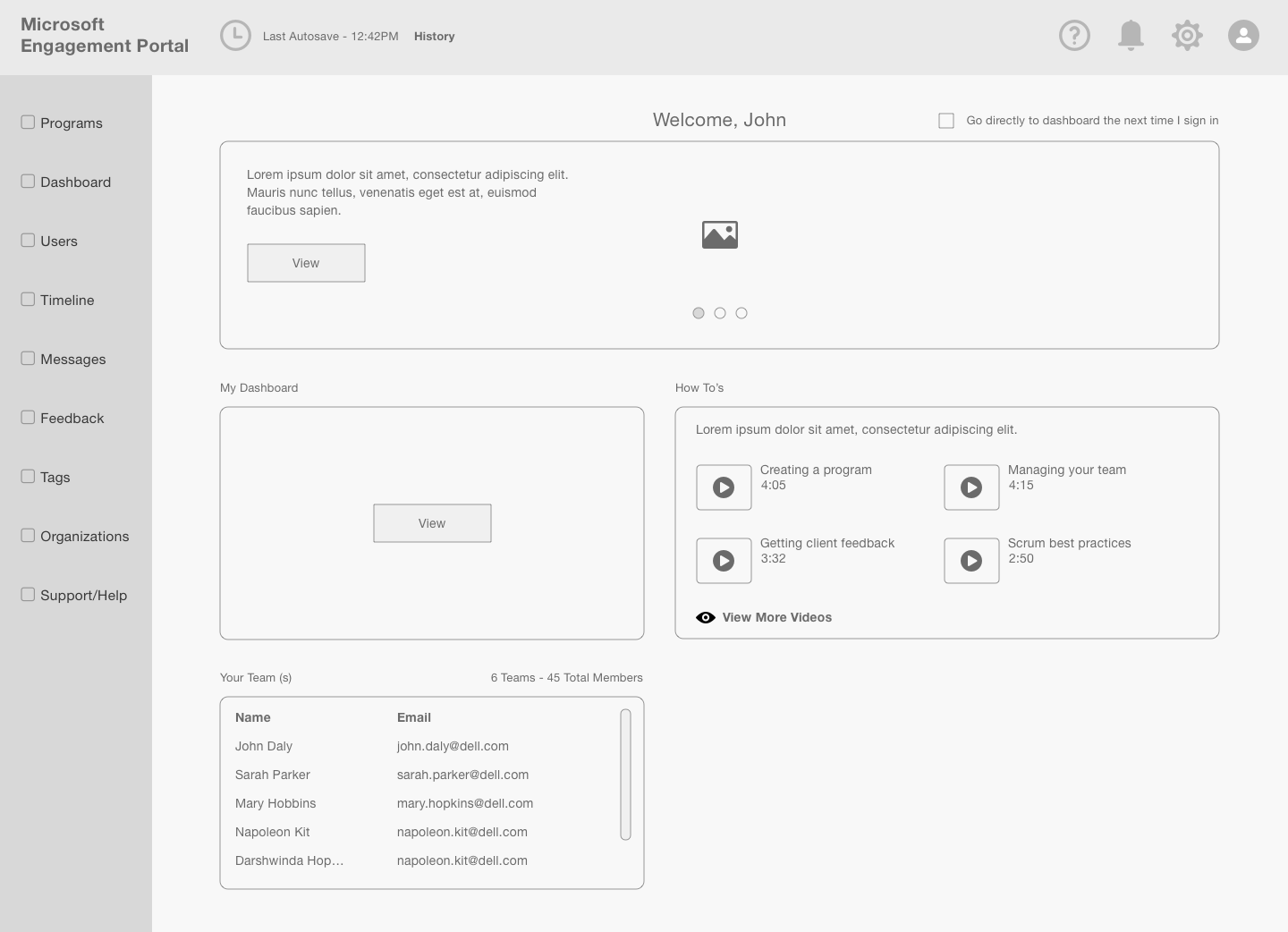Click the Name column header
Screen dimensions: 1288x932
click(253, 717)
